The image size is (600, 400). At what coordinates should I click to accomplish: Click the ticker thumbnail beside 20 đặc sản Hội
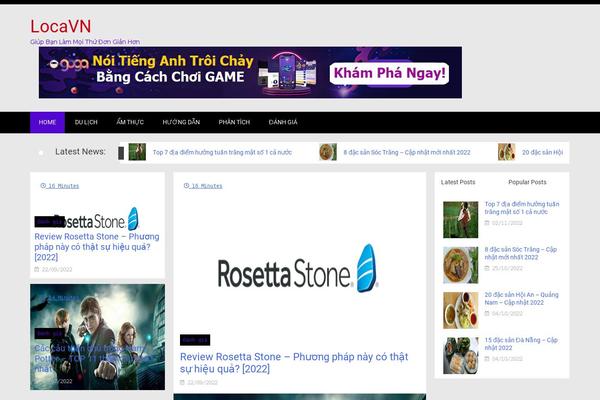pos(506,152)
